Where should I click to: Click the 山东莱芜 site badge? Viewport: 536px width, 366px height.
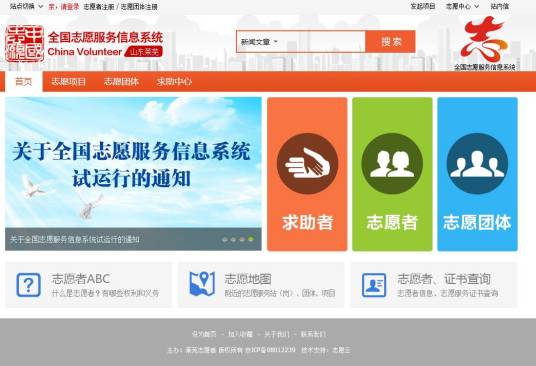tap(143, 52)
